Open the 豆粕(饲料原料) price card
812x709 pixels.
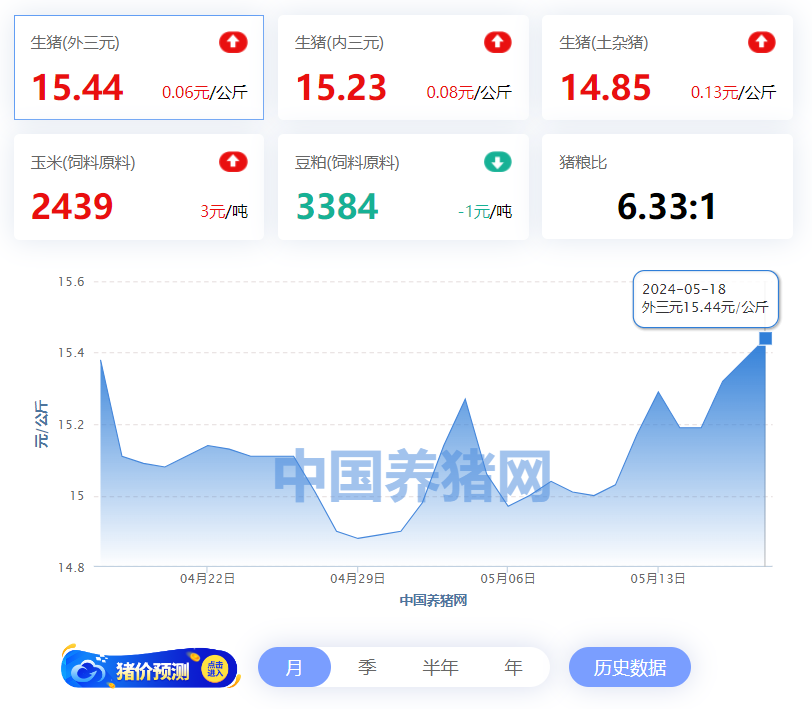click(x=403, y=187)
